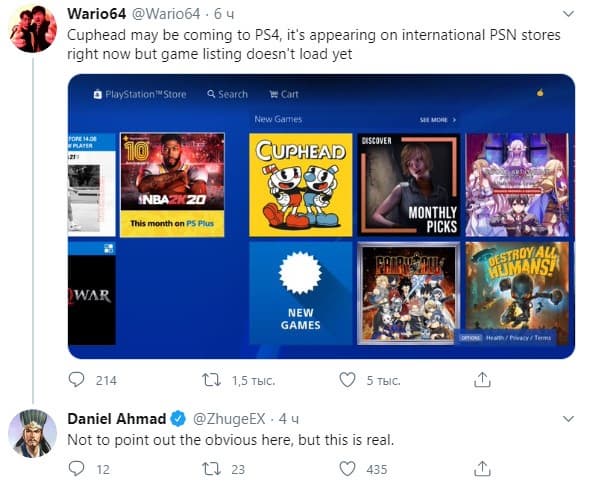Expand Daniel Ahmad's tweet options chevron
The image size is (590, 483).
click(x=568, y=419)
